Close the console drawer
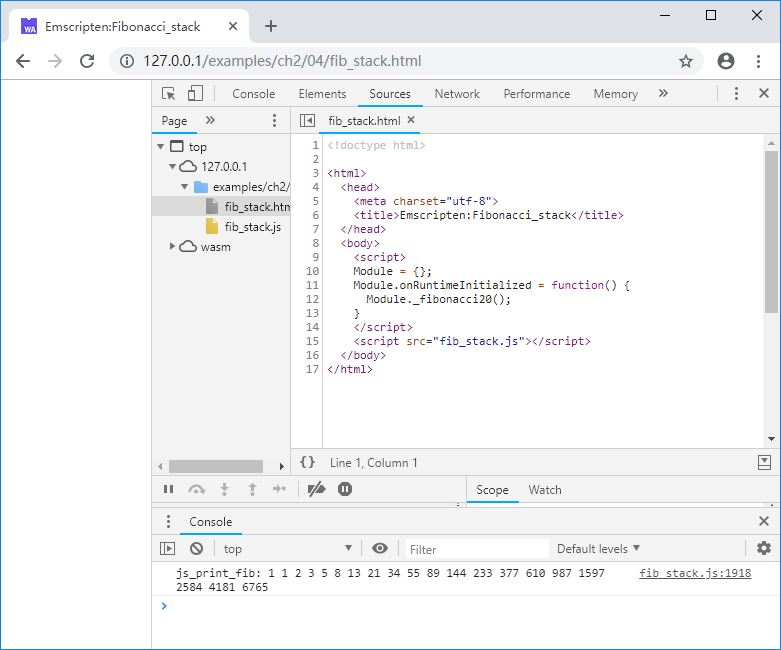 [x=764, y=521]
